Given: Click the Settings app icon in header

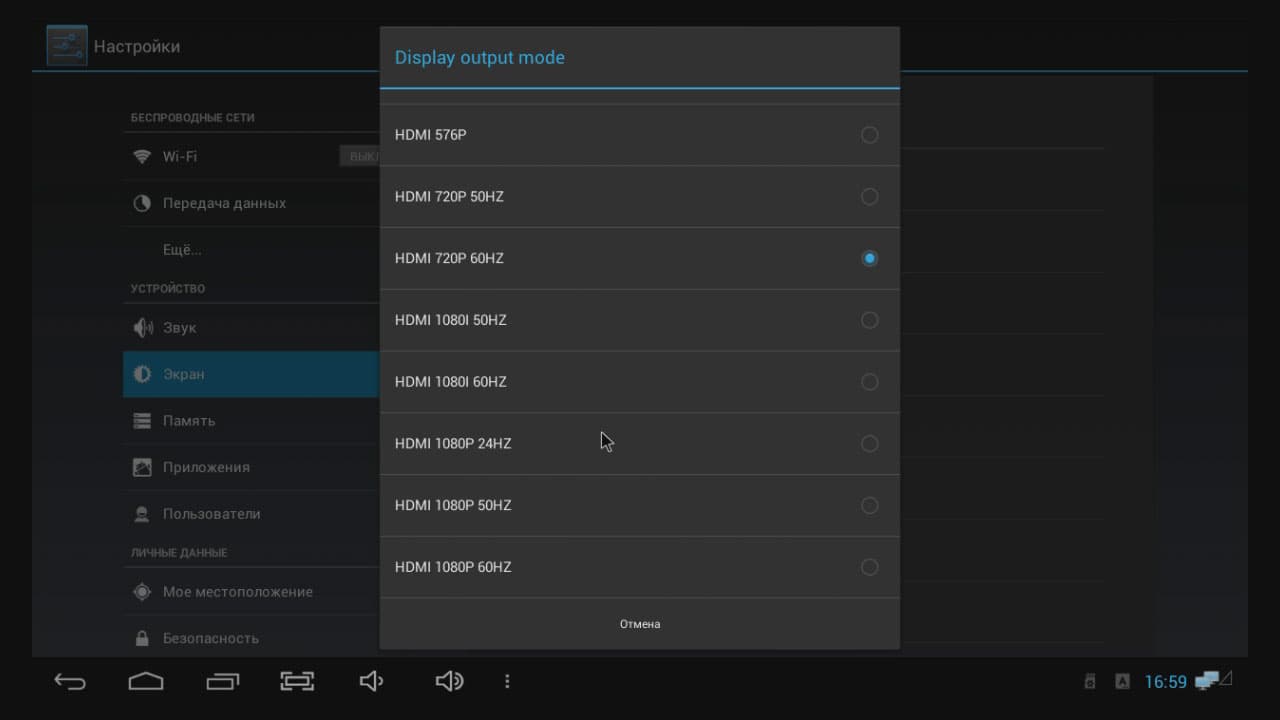Looking at the screenshot, I should [67, 46].
